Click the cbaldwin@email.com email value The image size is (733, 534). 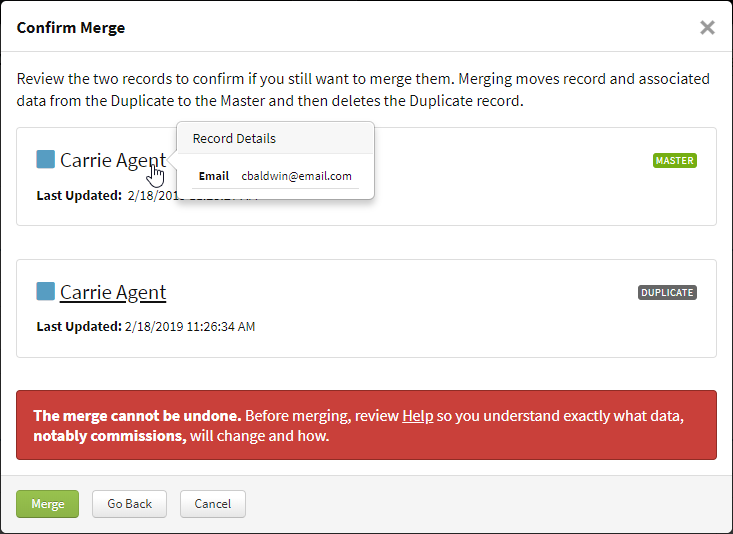pos(296,176)
